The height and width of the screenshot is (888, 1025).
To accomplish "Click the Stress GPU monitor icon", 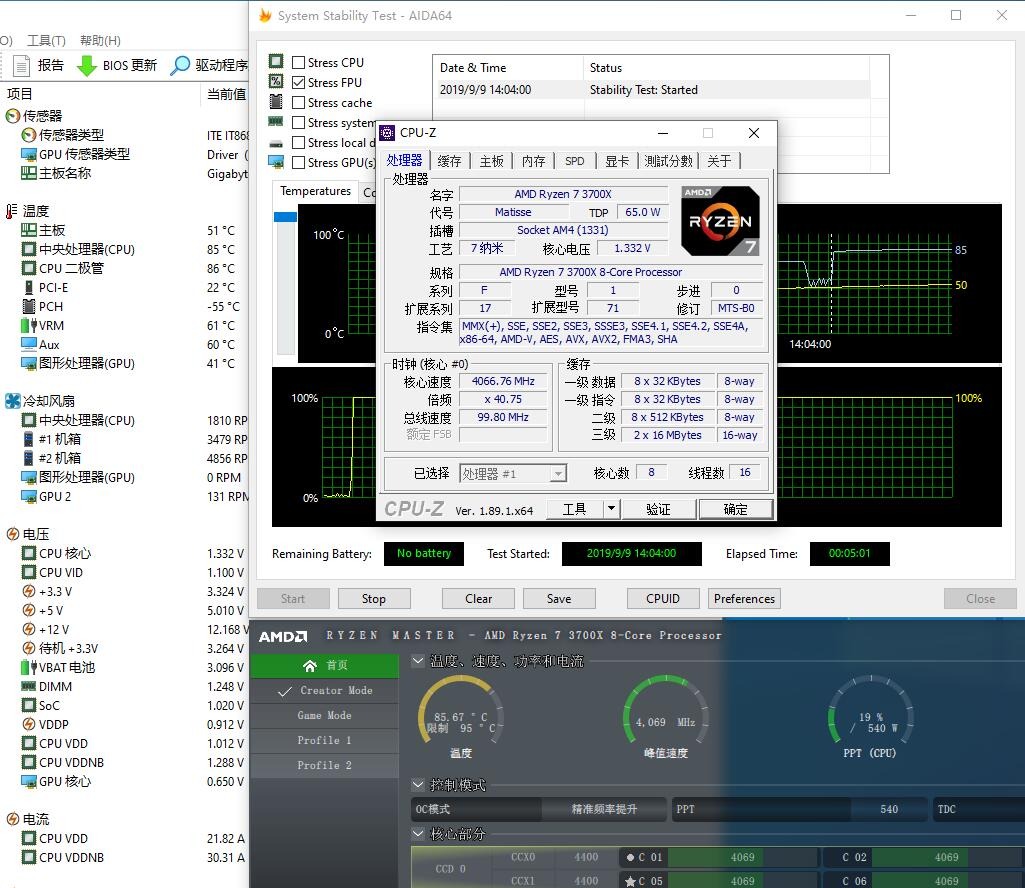I will 276,162.
